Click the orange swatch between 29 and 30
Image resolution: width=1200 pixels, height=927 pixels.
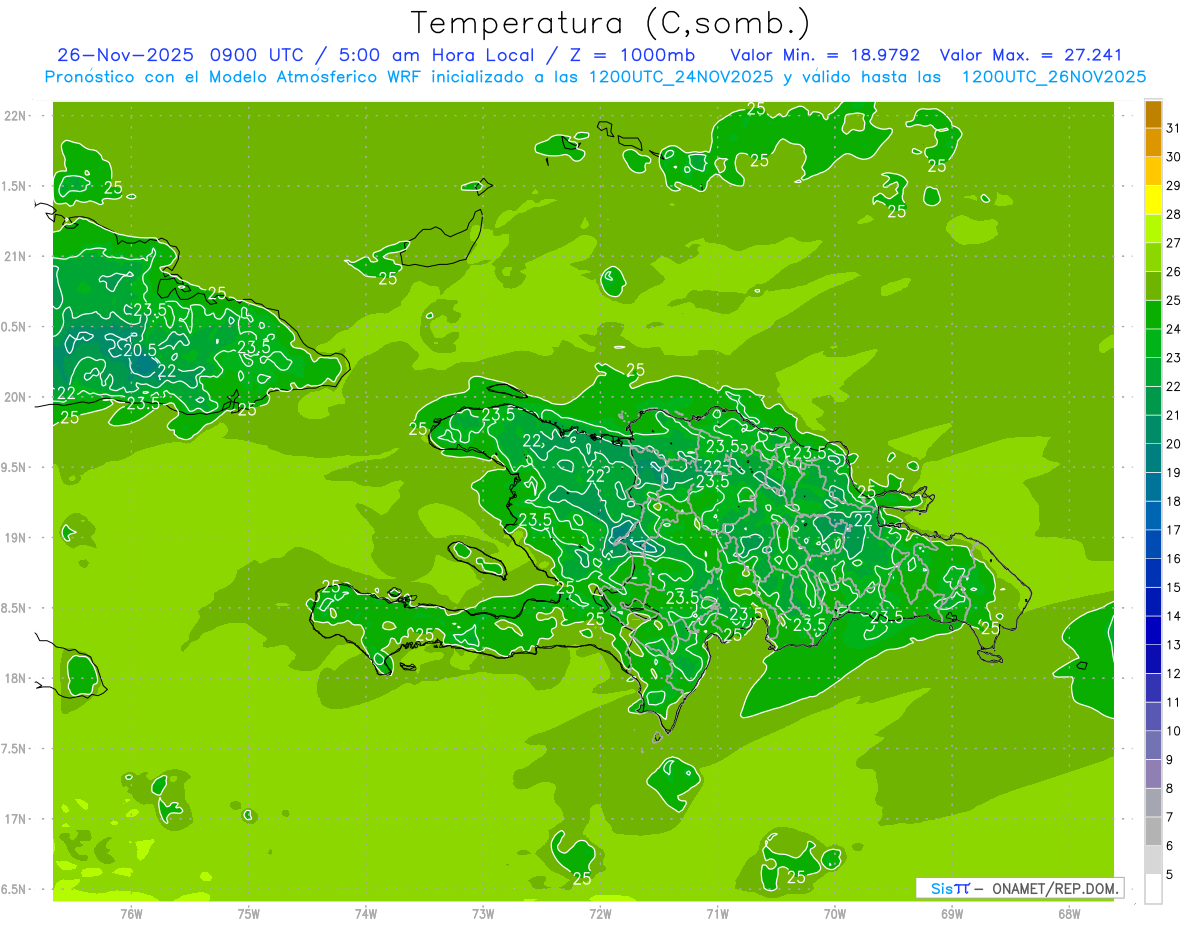click(1153, 171)
